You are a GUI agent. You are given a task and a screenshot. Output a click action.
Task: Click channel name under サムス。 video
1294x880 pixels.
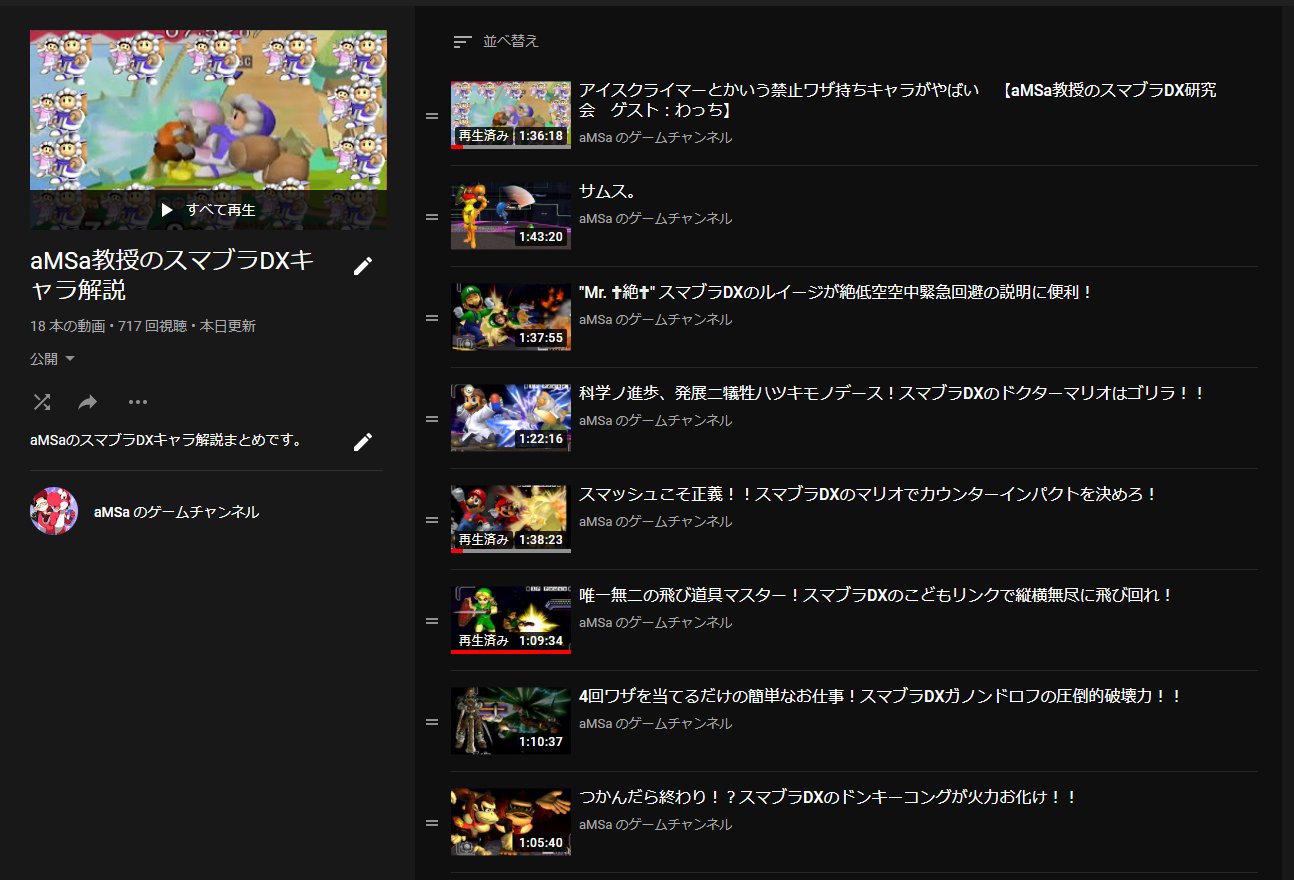[x=656, y=218]
